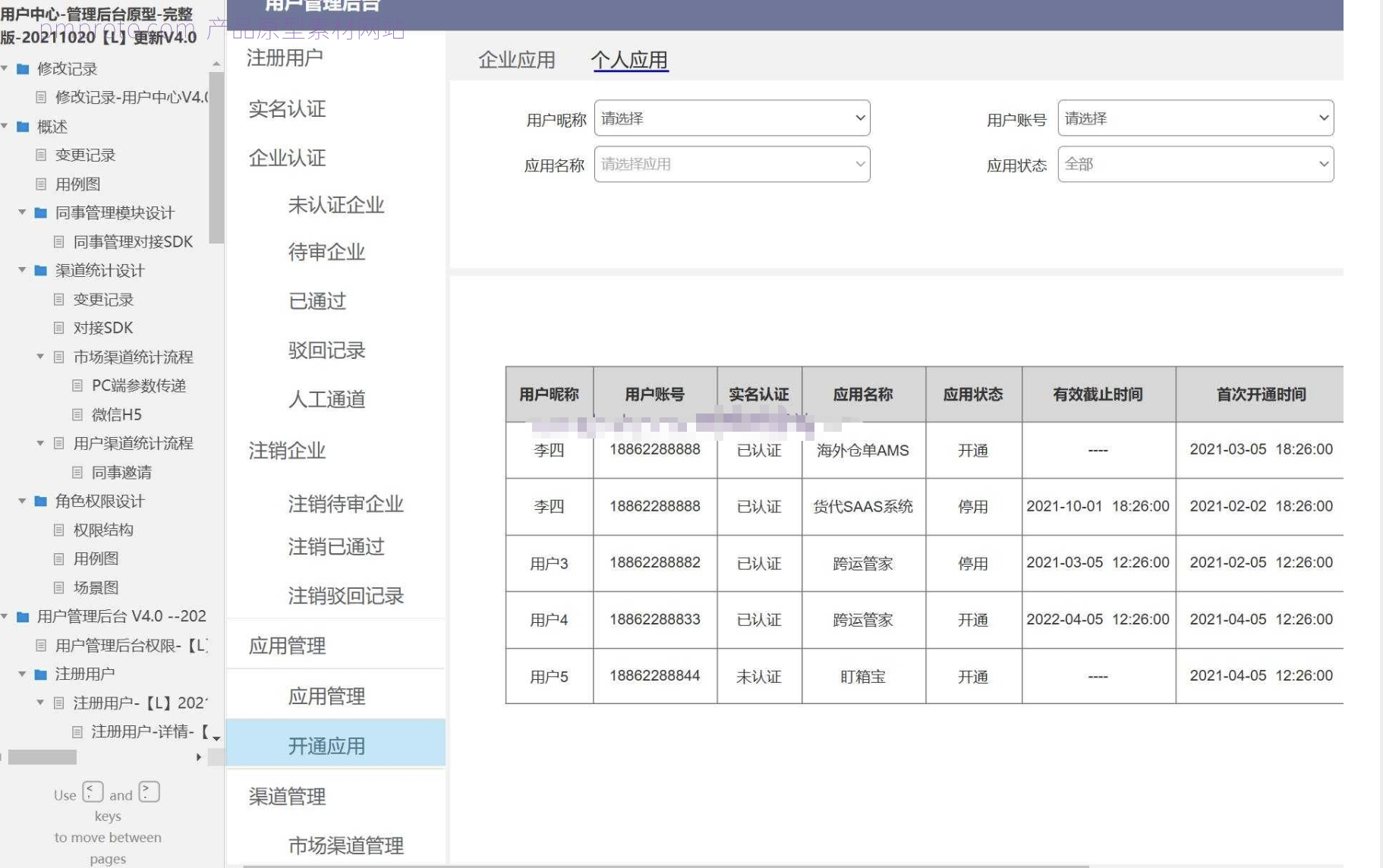Open 注册用户 in the admin menu
The width and height of the screenshot is (1383, 868).
285,58
